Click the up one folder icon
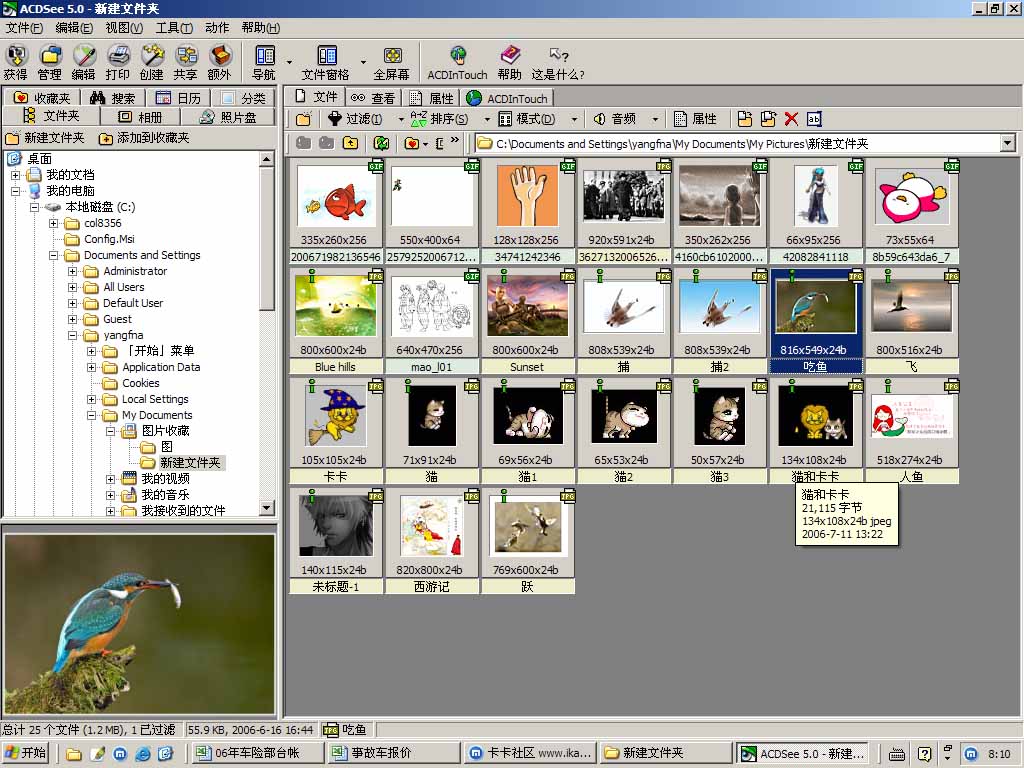The width and height of the screenshot is (1024, 768). [x=350, y=143]
